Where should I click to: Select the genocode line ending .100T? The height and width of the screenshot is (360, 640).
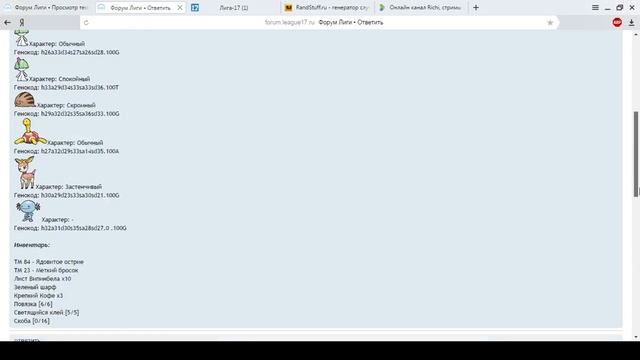click(x=67, y=87)
